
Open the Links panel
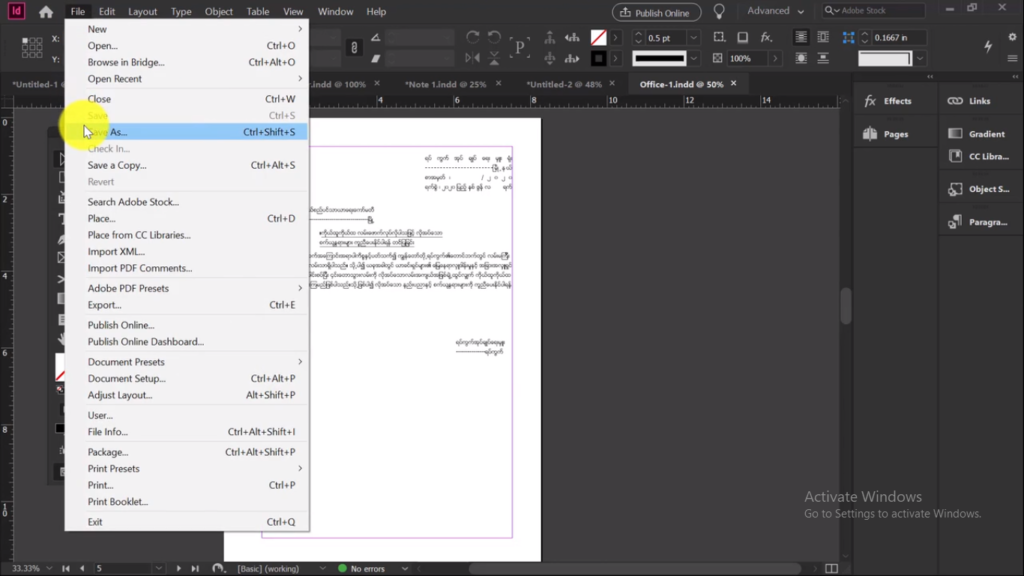point(969,101)
